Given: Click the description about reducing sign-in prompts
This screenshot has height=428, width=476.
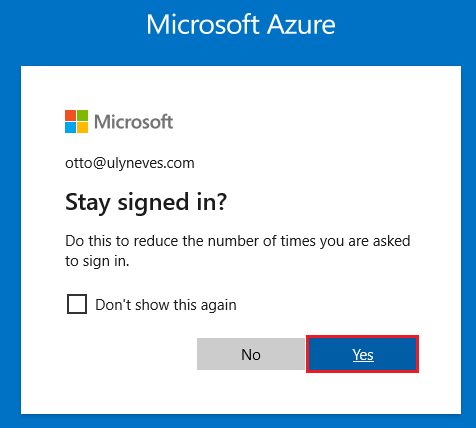Looking at the screenshot, I should pyautogui.click(x=238, y=251).
